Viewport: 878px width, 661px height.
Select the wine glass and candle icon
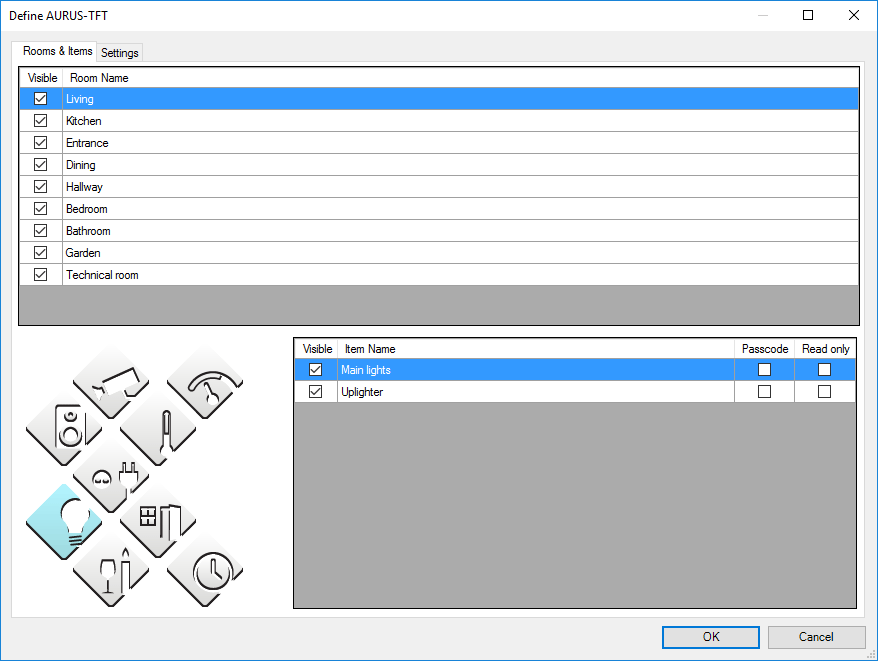click(x=111, y=569)
